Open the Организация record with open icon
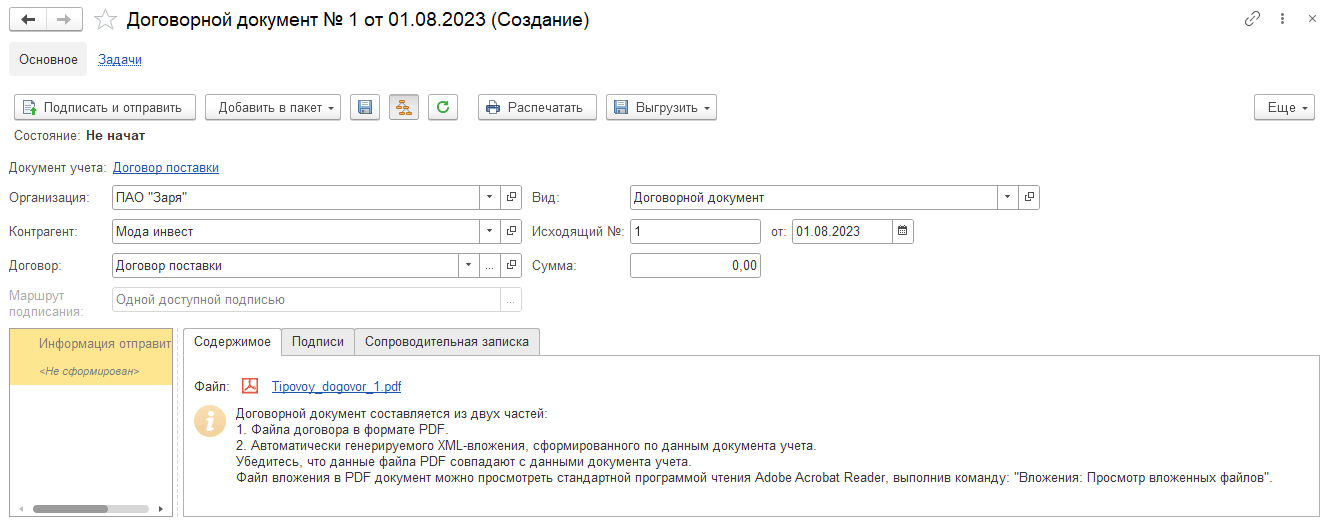The width and height of the screenshot is (1339, 529). pyautogui.click(x=512, y=198)
